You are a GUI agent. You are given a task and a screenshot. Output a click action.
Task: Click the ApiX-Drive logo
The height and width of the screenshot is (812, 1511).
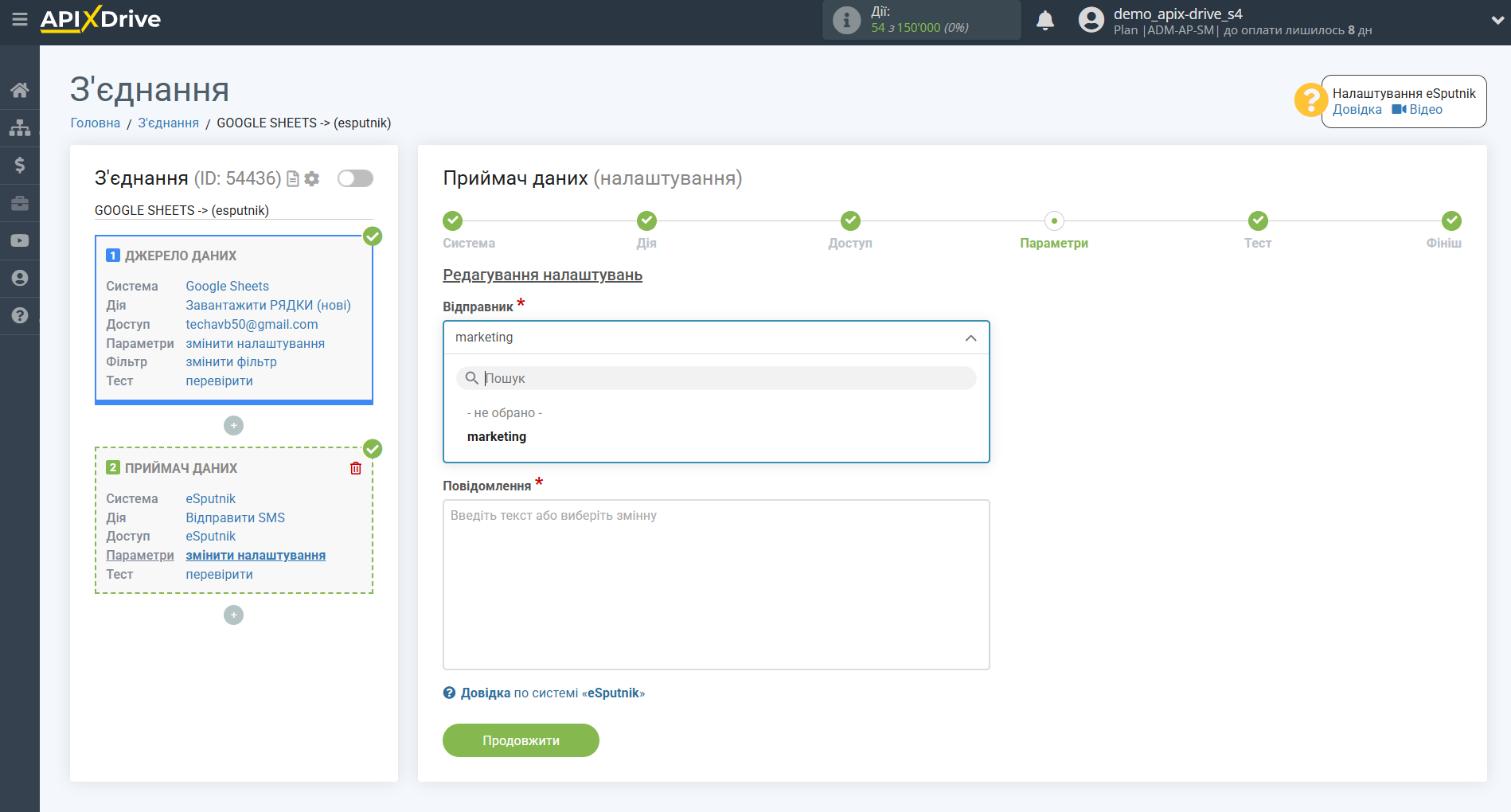100,19
